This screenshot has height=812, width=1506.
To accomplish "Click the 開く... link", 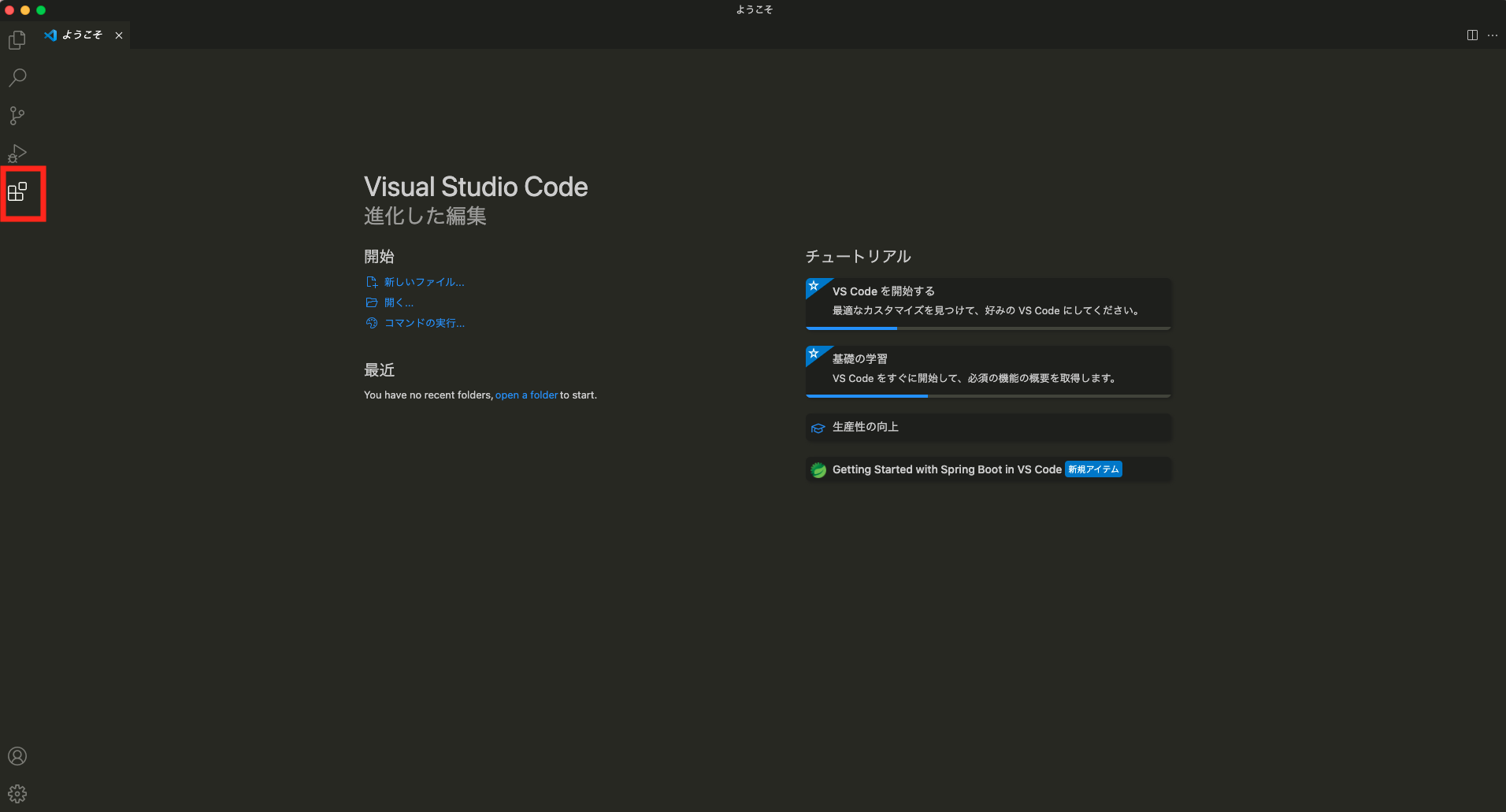I will coord(399,302).
